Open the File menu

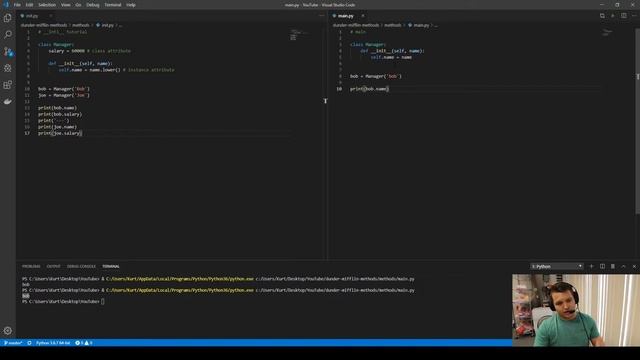tap(17, 5)
